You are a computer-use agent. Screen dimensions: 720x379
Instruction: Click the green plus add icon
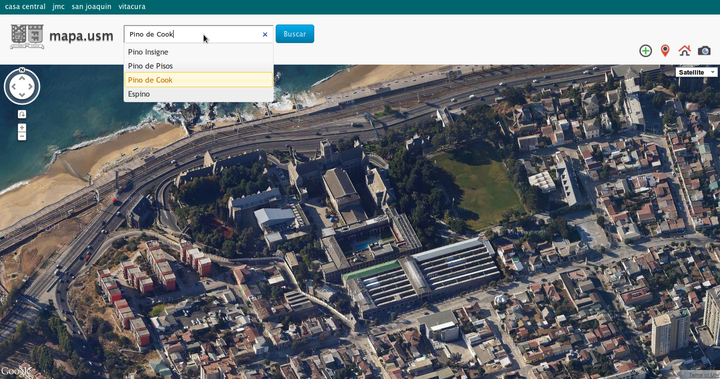(x=646, y=51)
